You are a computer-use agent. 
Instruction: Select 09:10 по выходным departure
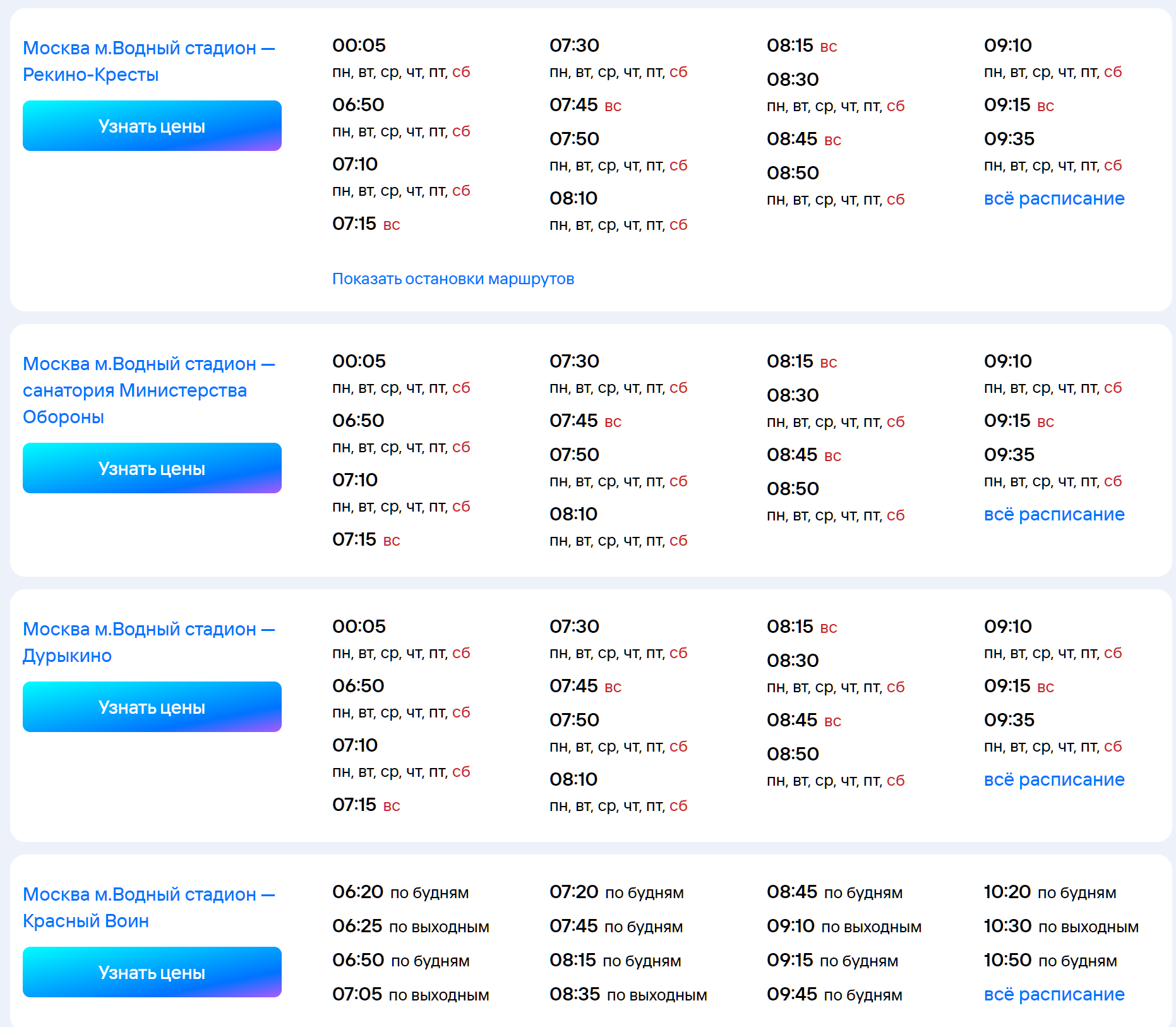pos(844,926)
